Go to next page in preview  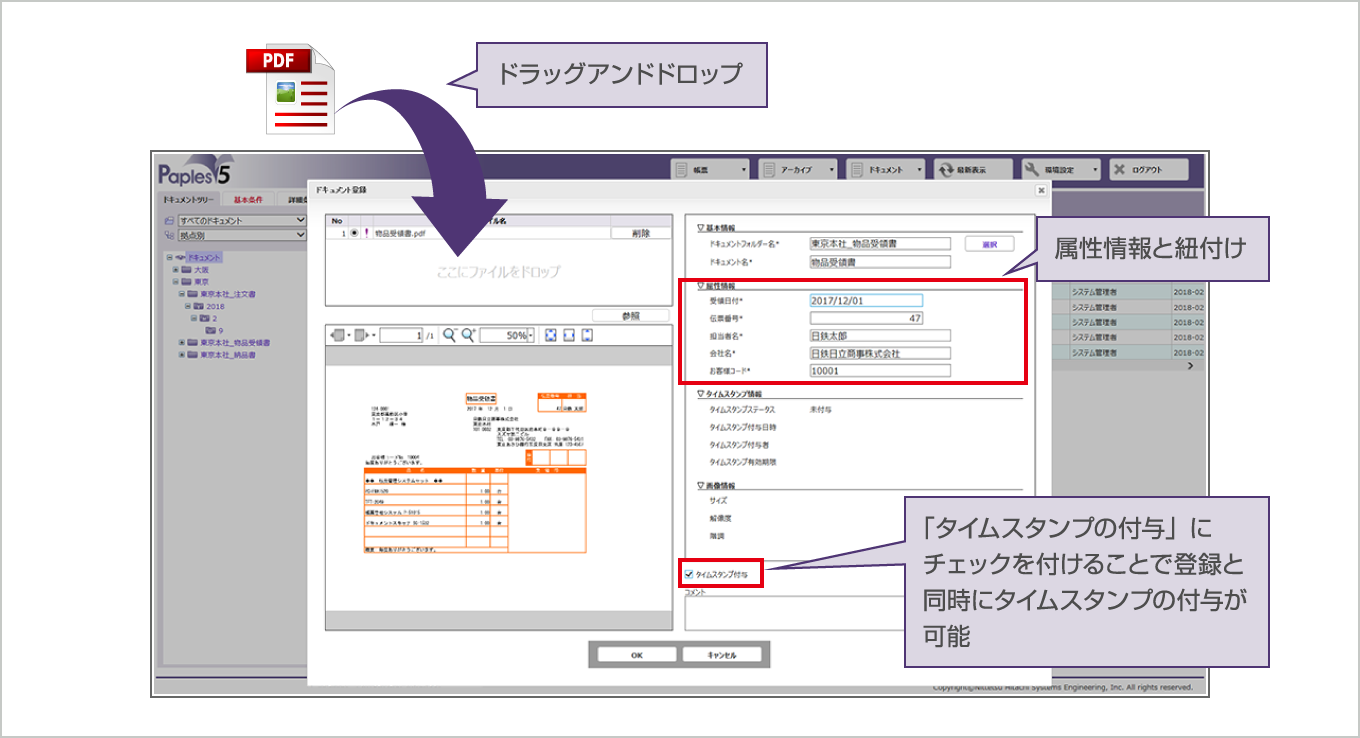[362, 336]
